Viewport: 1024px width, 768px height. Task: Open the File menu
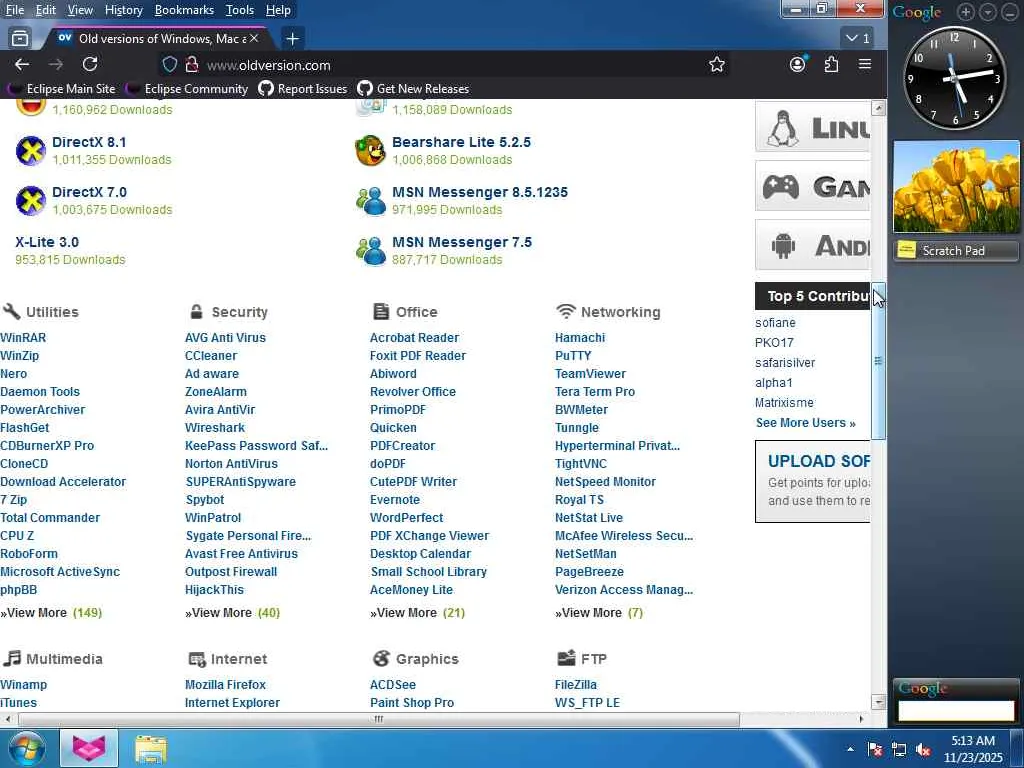pyautogui.click(x=14, y=10)
